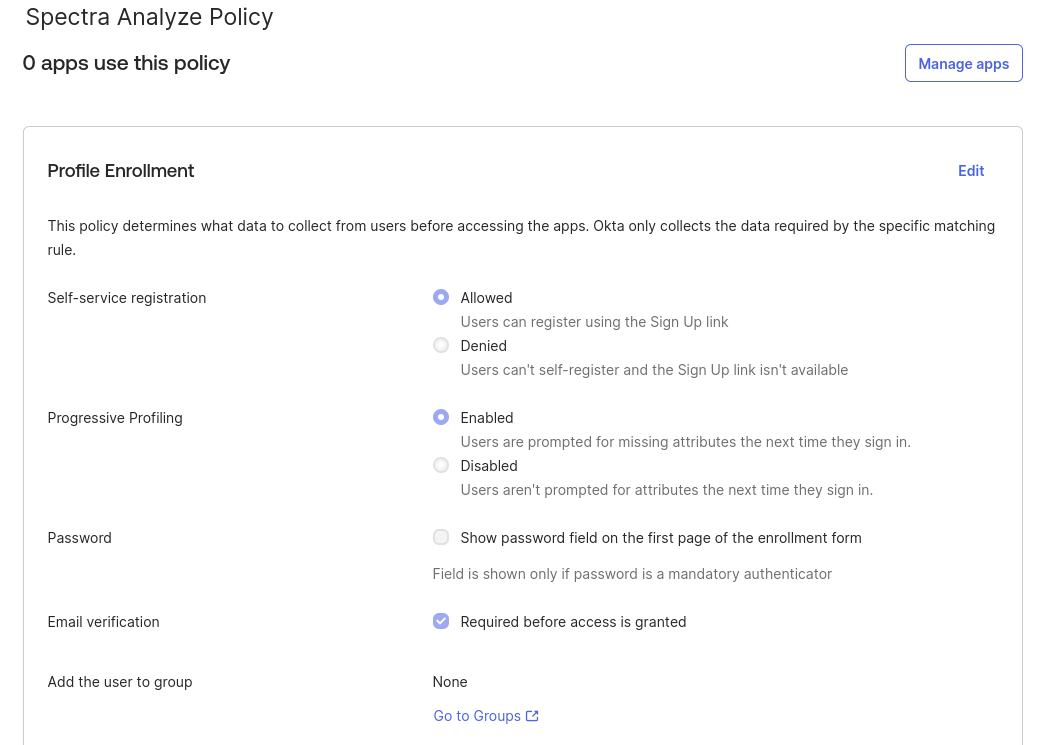Viewport: 1047px width, 745px height.
Task: Choose Disabled for Progressive Profiling
Action: click(441, 465)
